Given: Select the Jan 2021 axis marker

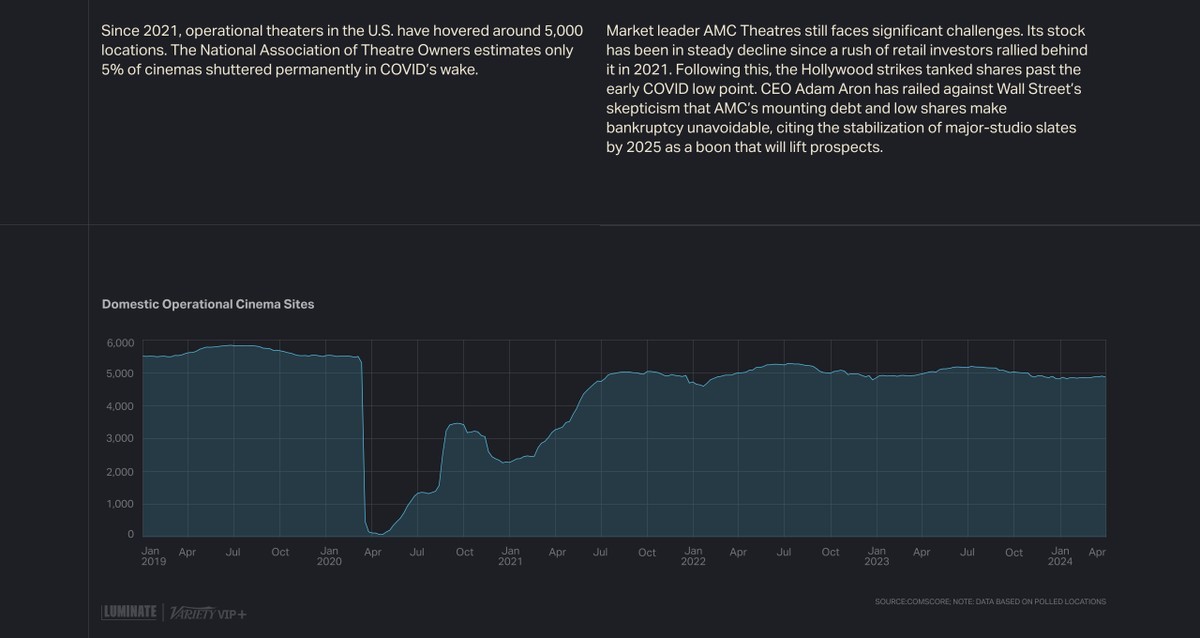Looking at the screenshot, I should [510, 557].
